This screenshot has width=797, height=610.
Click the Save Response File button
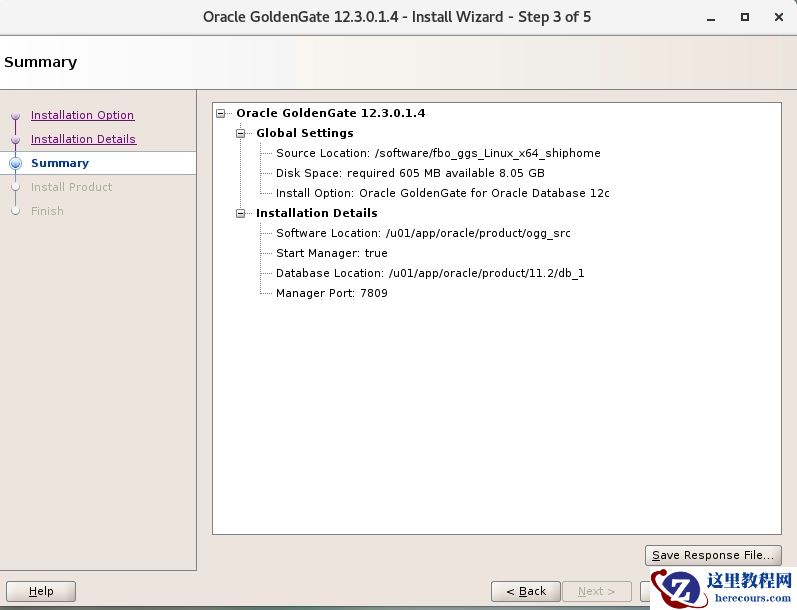(x=713, y=555)
